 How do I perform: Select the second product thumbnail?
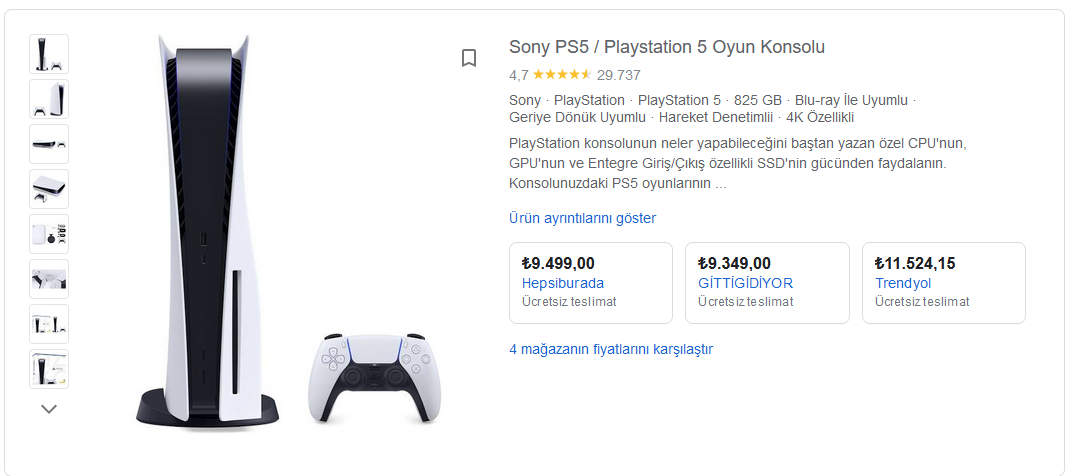click(x=49, y=99)
